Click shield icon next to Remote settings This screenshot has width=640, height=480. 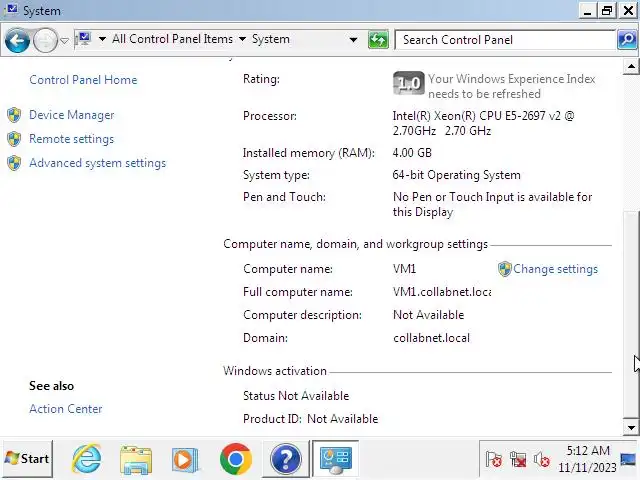coord(14,139)
